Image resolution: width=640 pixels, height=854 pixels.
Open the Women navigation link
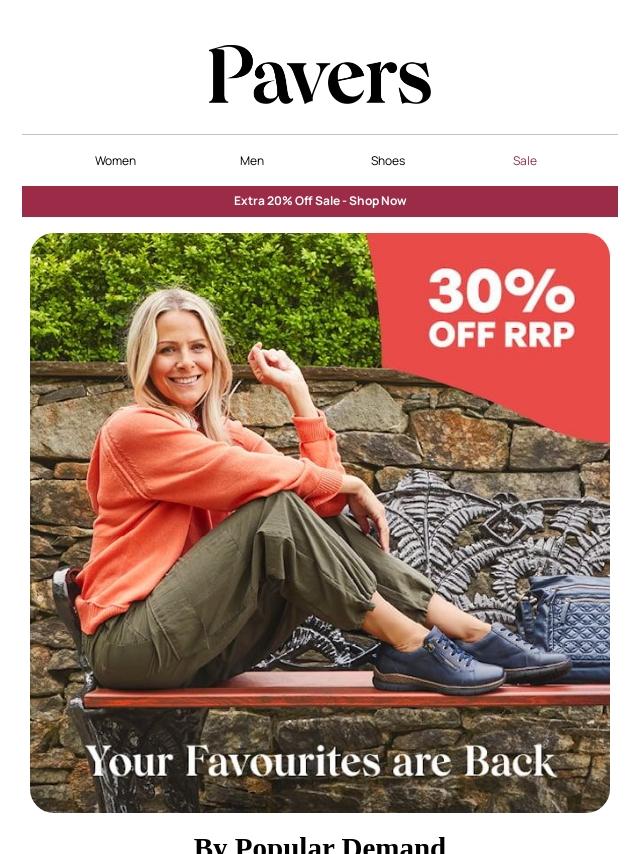pos(115,161)
